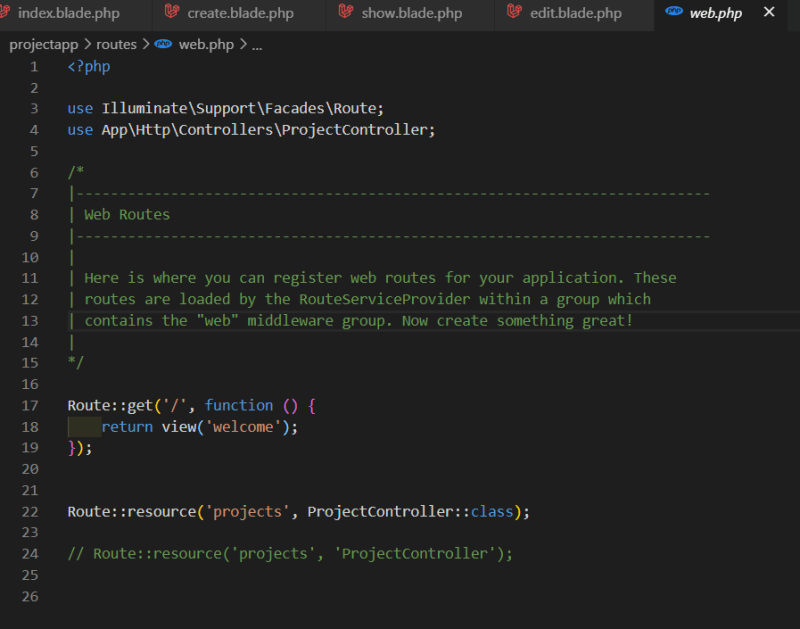Click the '*/' comment end on line 15

click(x=76, y=363)
